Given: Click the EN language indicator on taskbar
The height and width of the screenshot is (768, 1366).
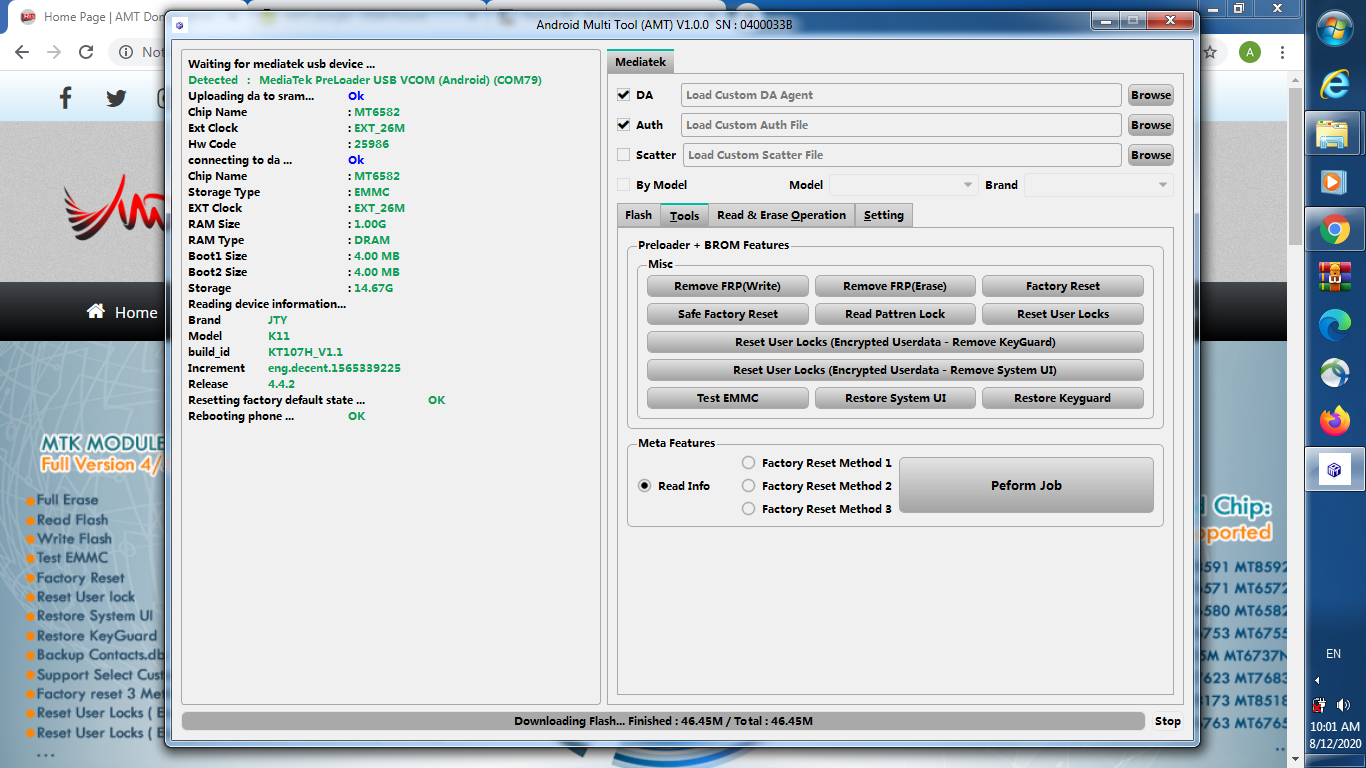Looking at the screenshot, I should click(x=1333, y=654).
